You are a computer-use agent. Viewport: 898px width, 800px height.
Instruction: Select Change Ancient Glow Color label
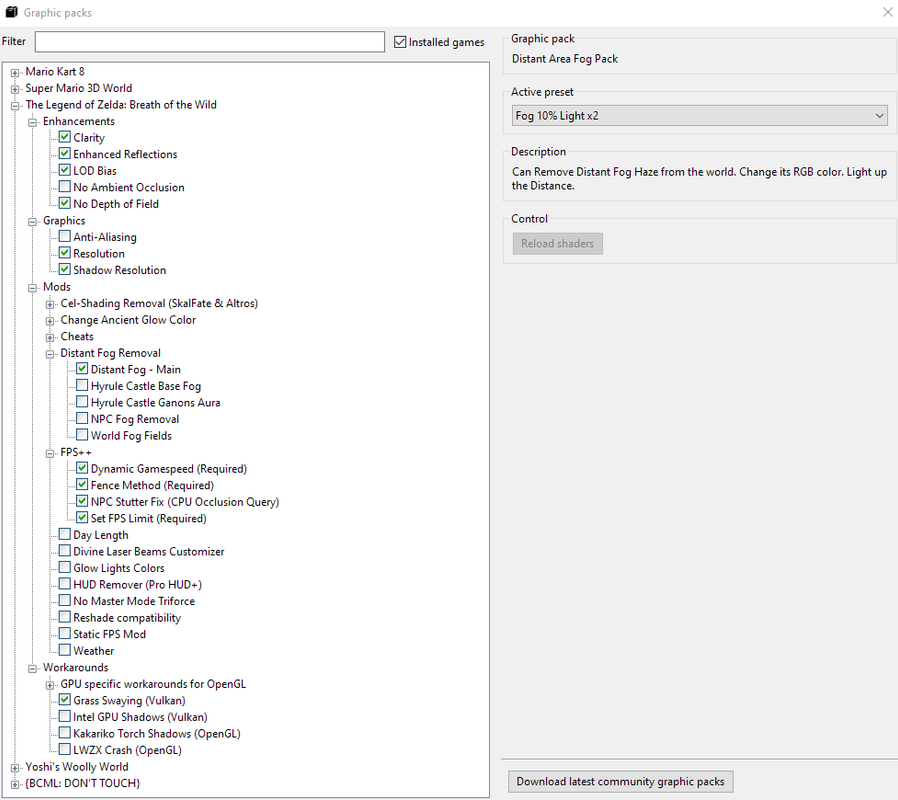coord(128,320)
